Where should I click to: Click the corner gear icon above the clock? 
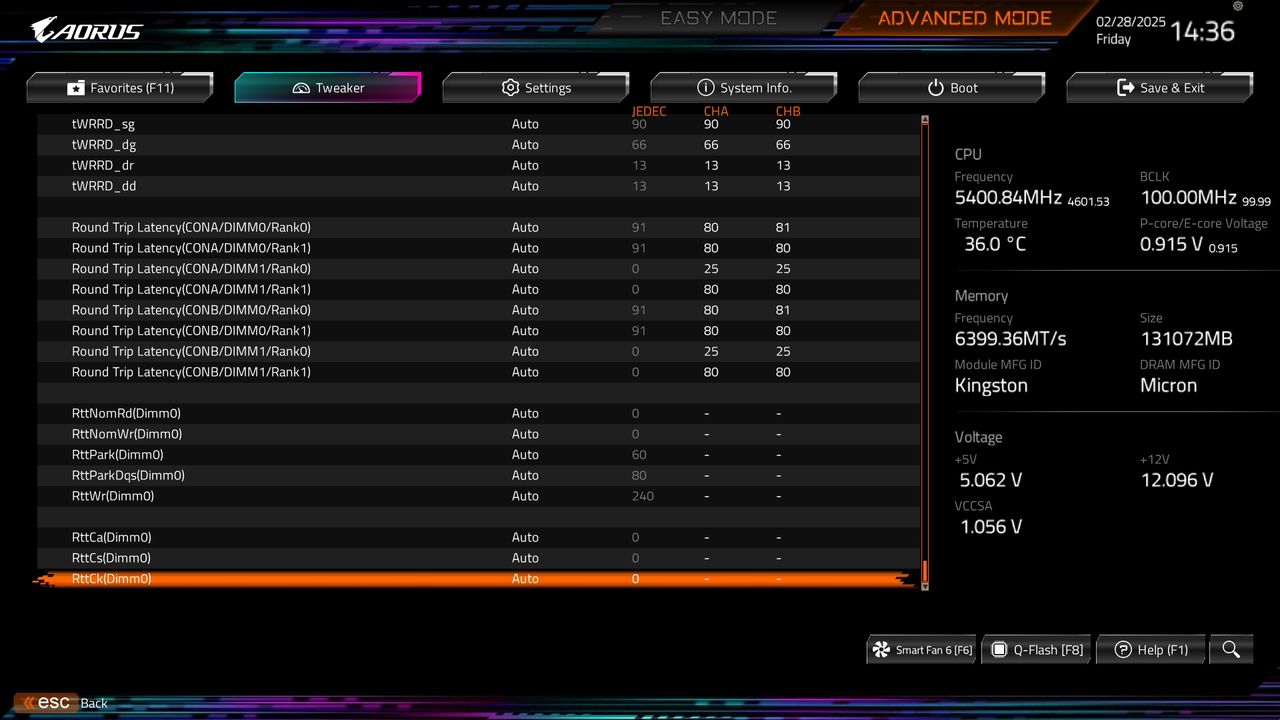(1238, 6)
